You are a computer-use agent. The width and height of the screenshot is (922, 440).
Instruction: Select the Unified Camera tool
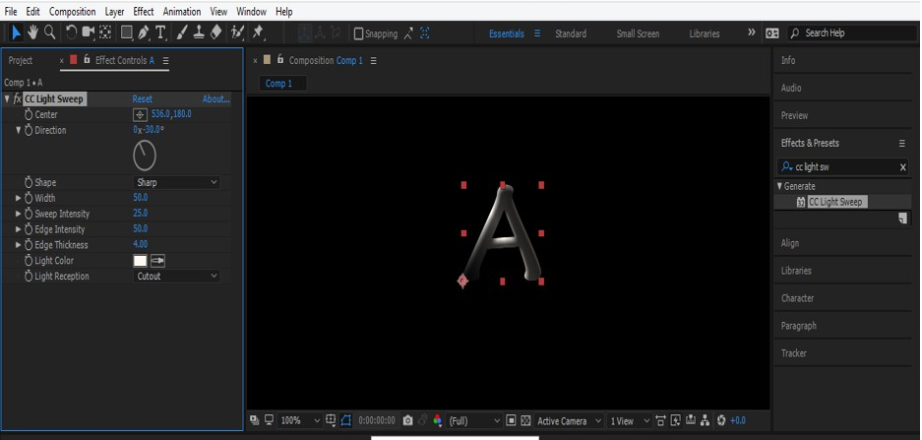[x=88, y=33]
